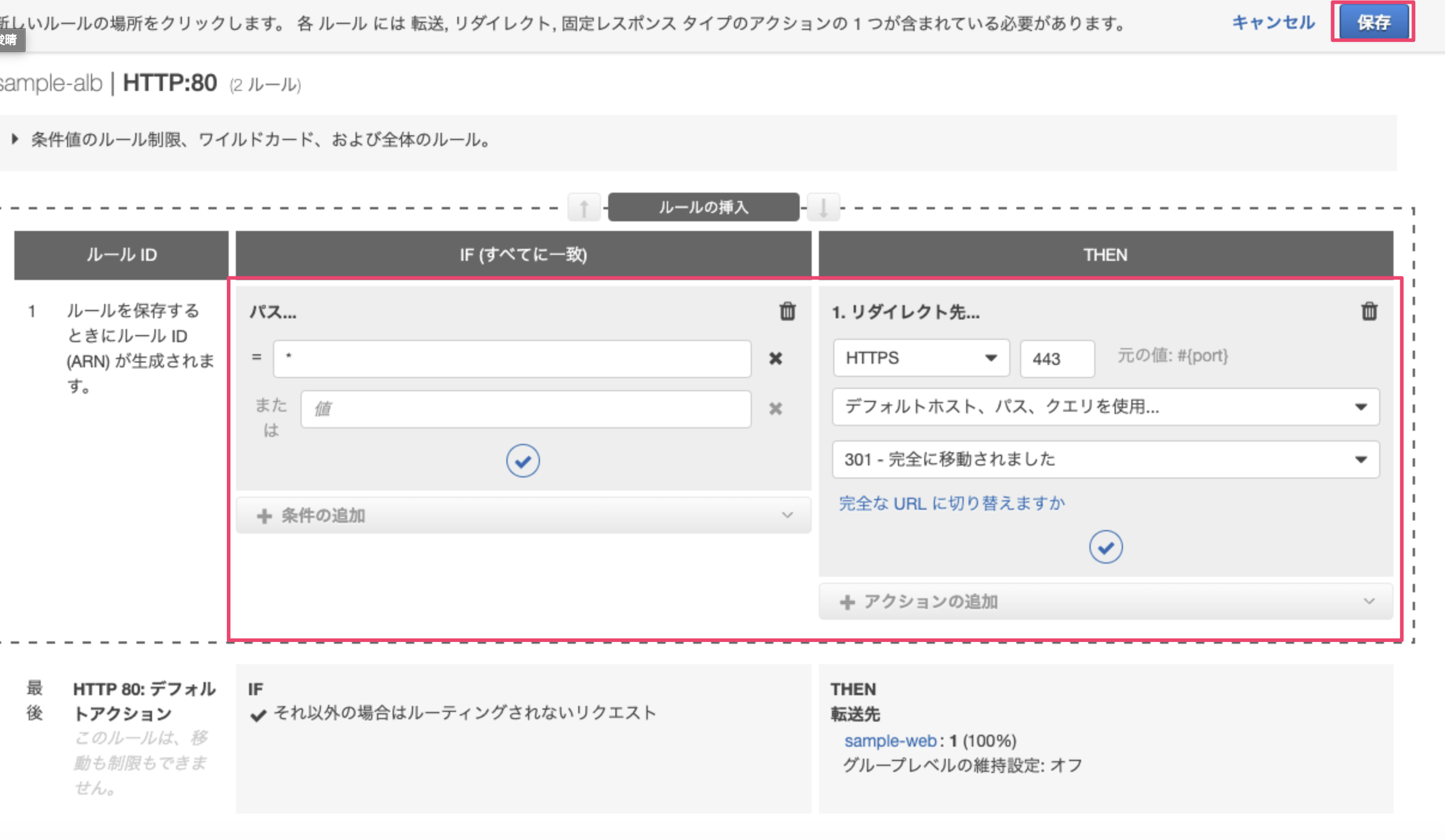Move rule insertion point down arrow
The width and height of the screenshot is (1445, 840).
click(x=823, y=208)
